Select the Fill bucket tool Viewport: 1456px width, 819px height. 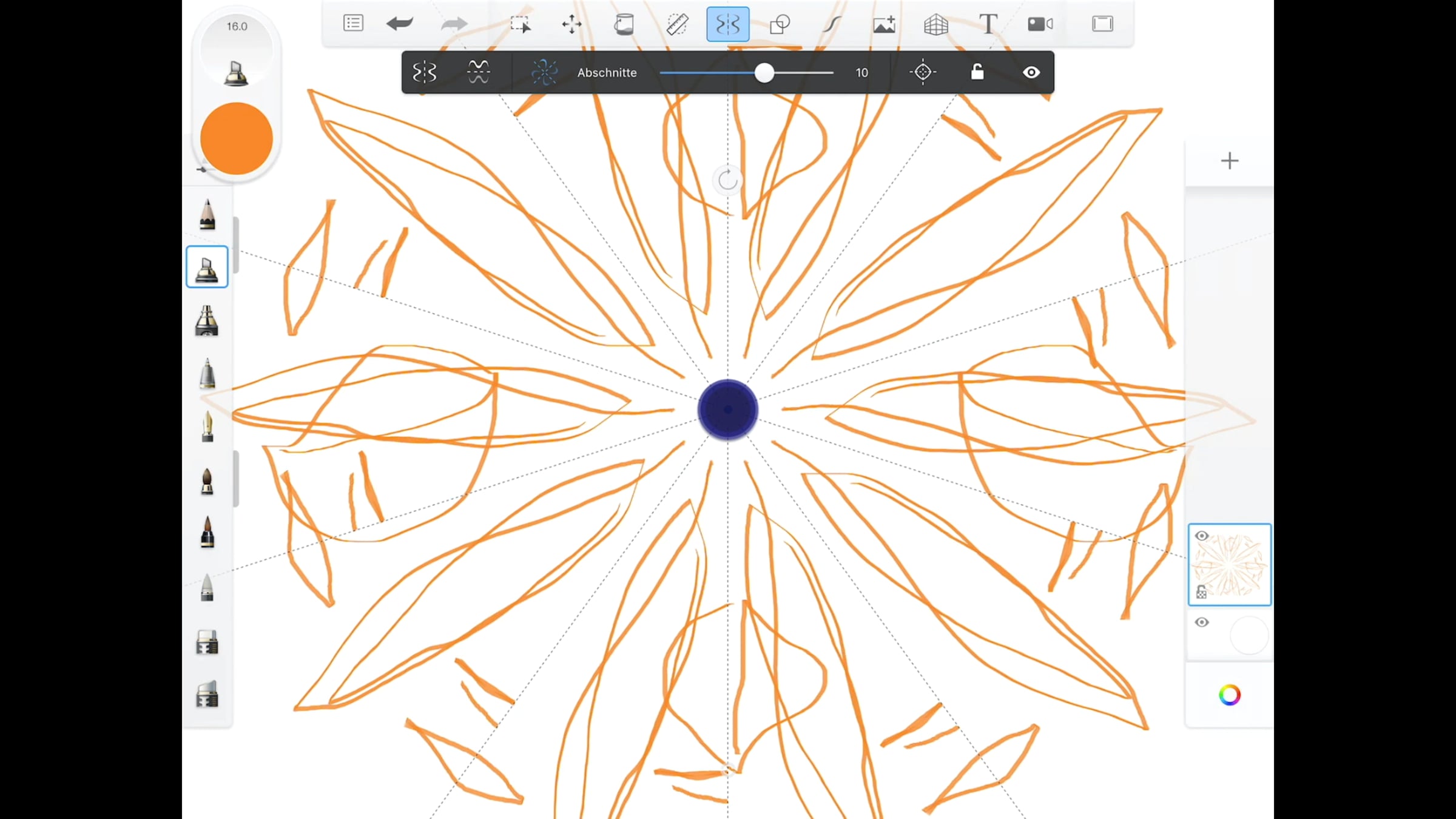pyautogui.click(x=624, y=24)
